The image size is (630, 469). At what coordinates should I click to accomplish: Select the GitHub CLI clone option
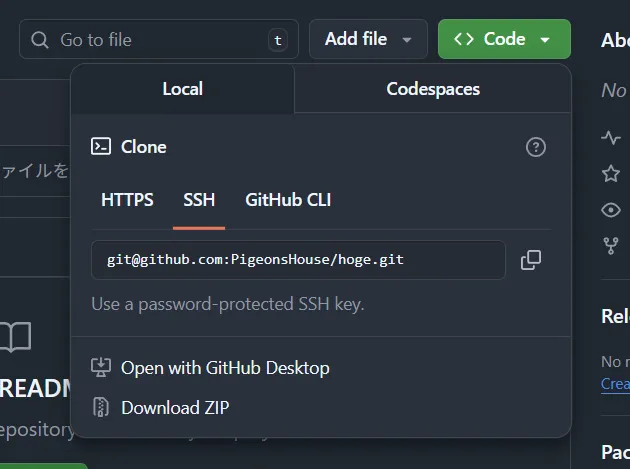pos(288,200)
